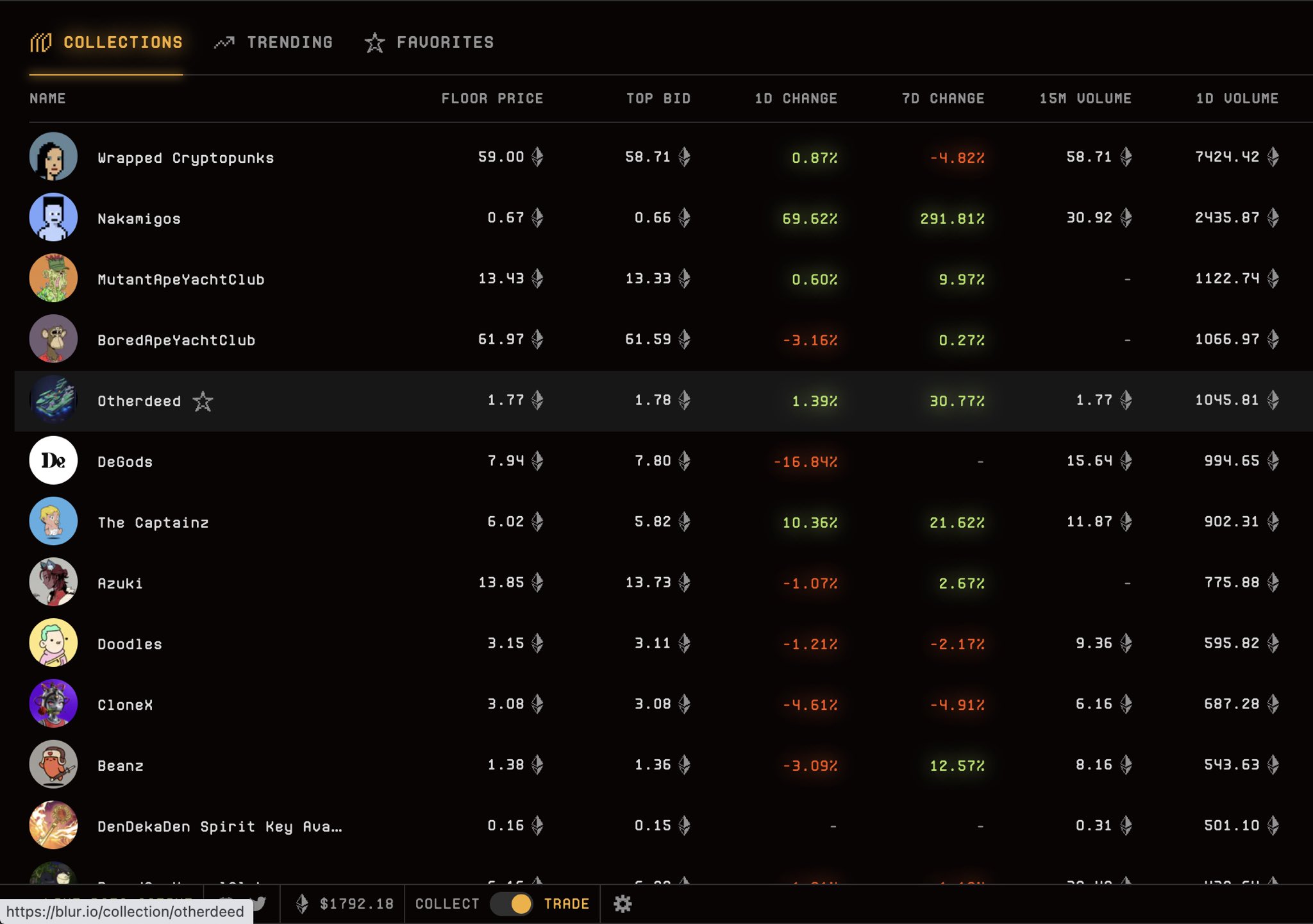Click the Favorites star icon in the tab bar

[374, 43]
